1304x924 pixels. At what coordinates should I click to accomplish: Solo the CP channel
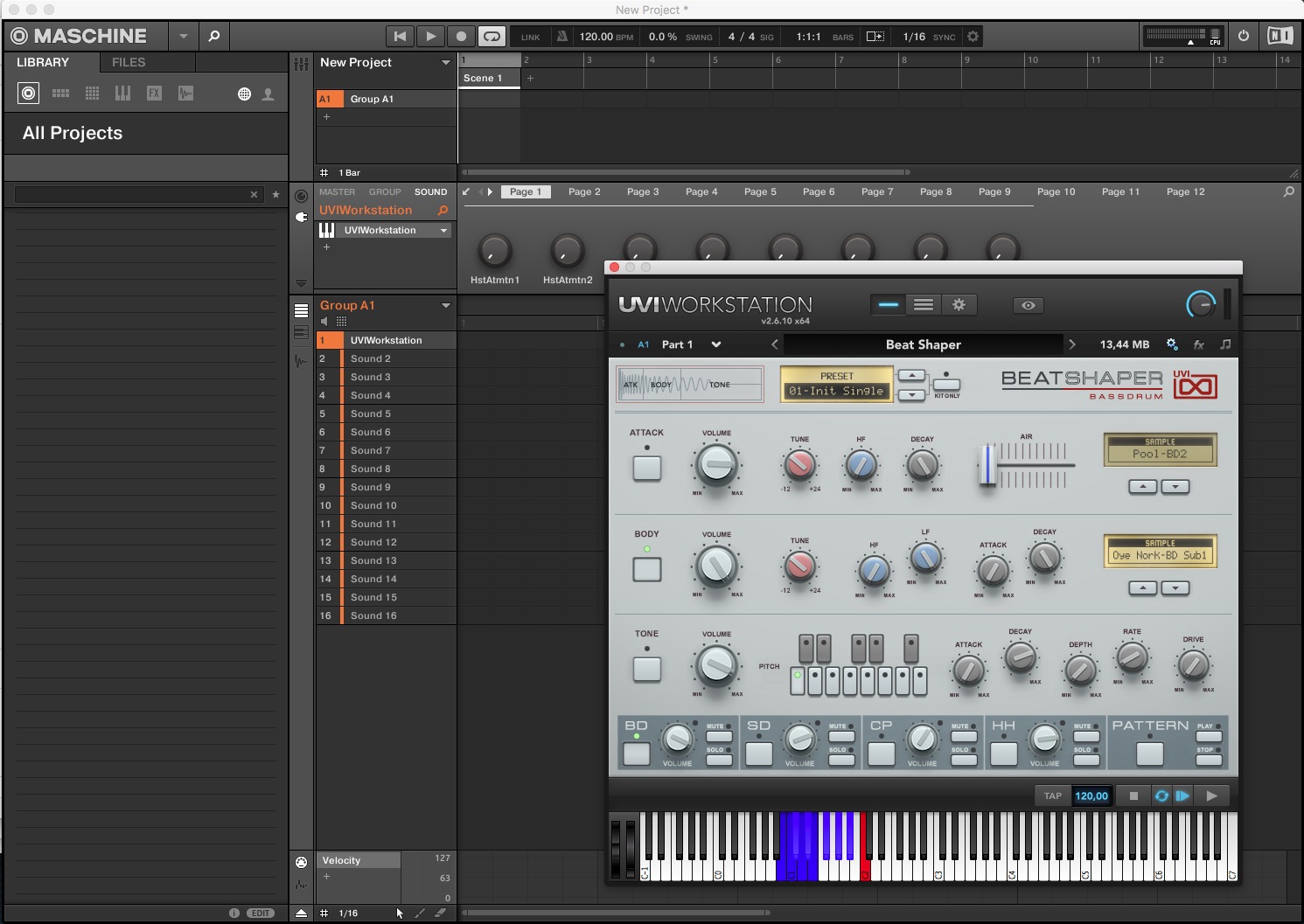964,760
